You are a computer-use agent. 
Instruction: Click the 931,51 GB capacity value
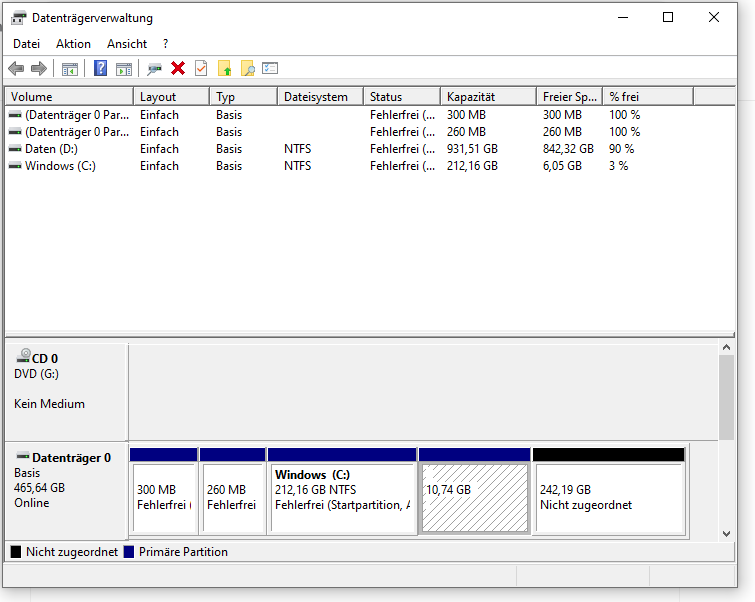472,149
